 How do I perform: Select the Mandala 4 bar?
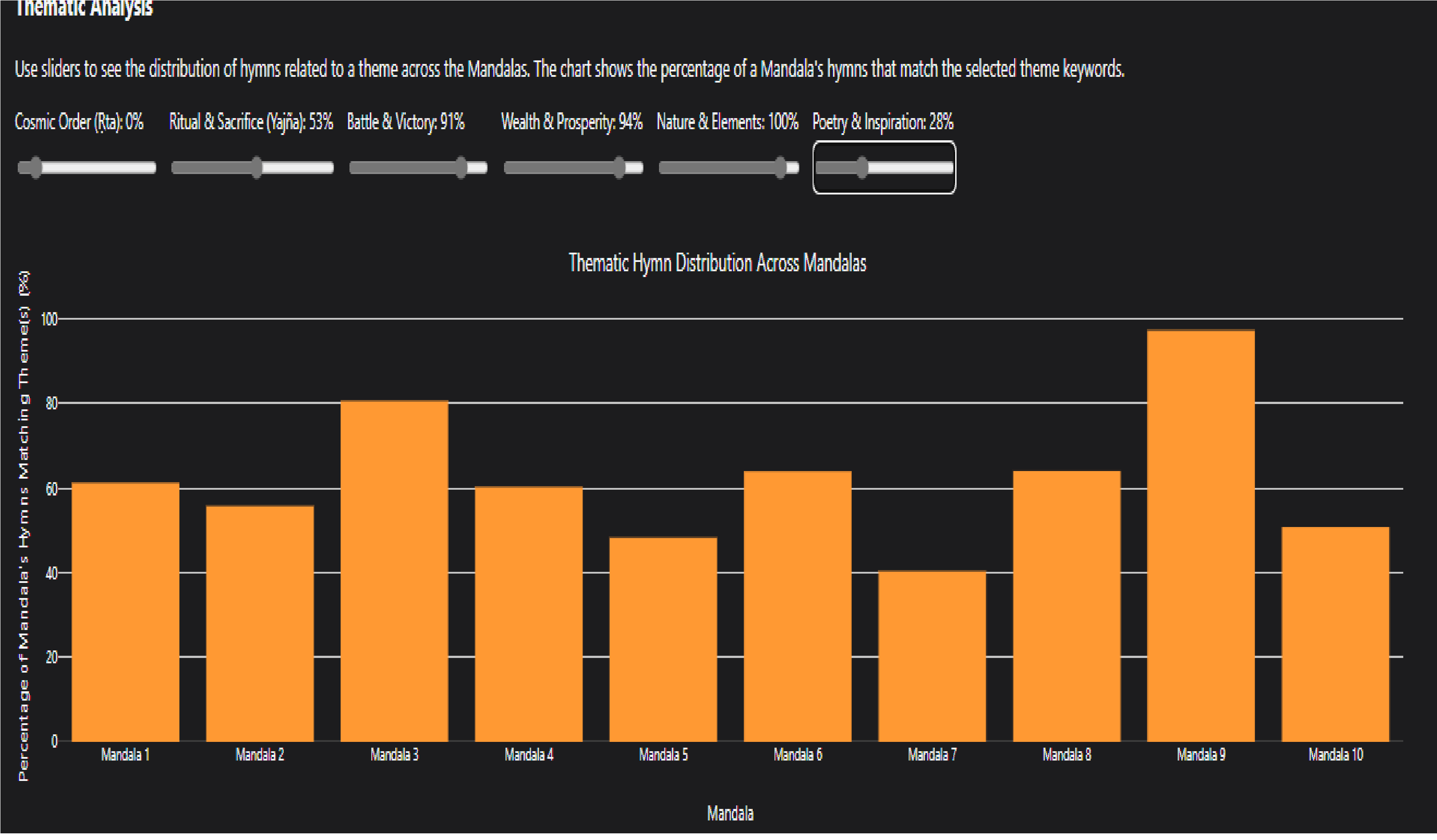[x=528, y=615]
